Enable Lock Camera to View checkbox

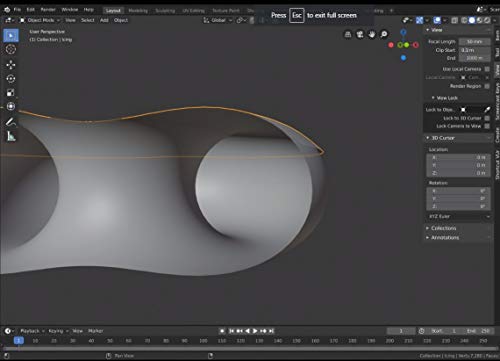click(x=487, y=126)
